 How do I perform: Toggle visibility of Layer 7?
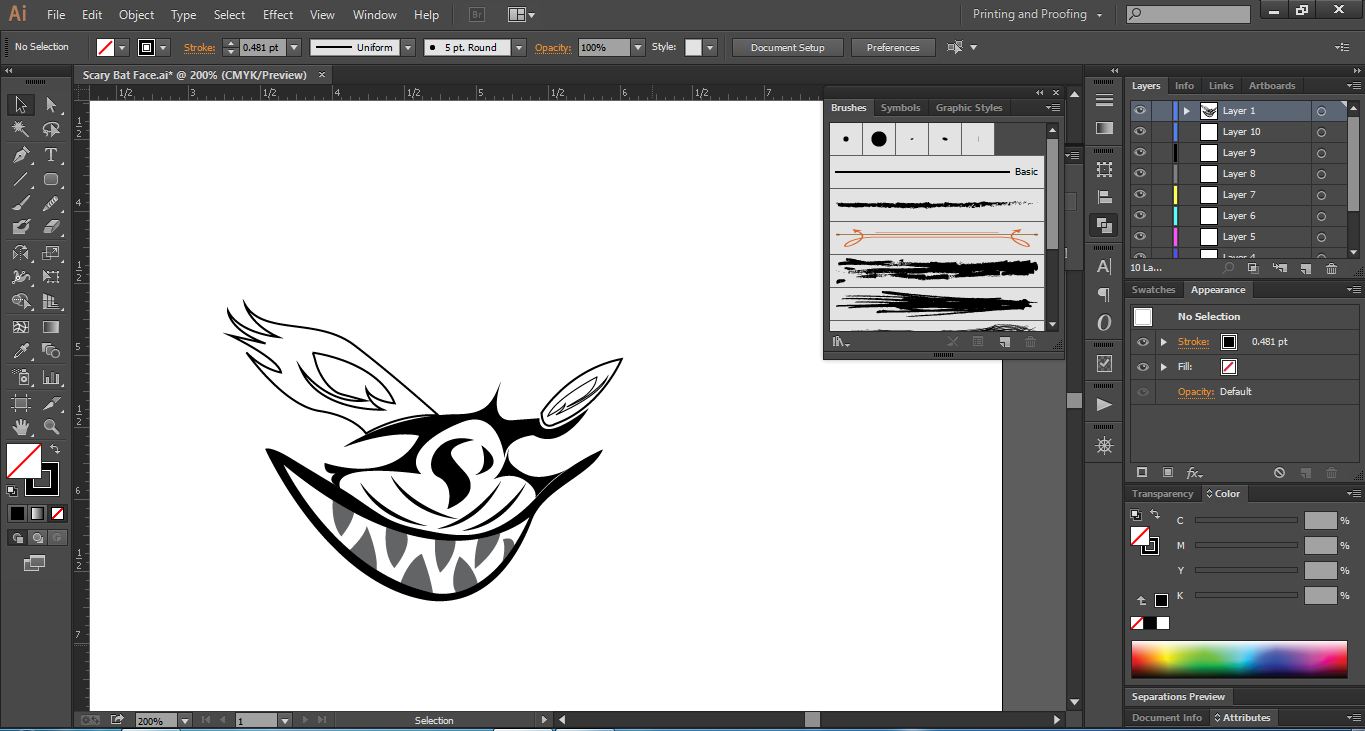(x=1140, y=195)
